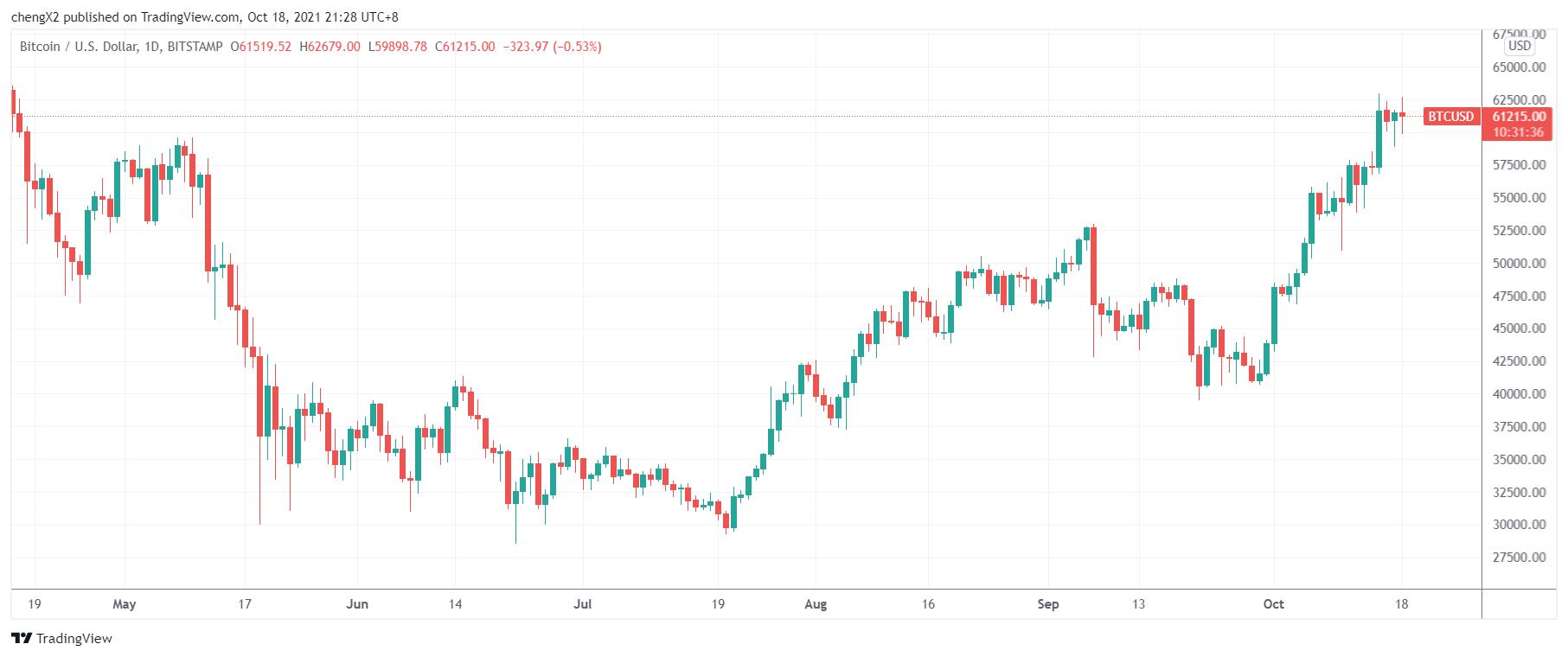Click the TradingView logo icon

point(22,639)
